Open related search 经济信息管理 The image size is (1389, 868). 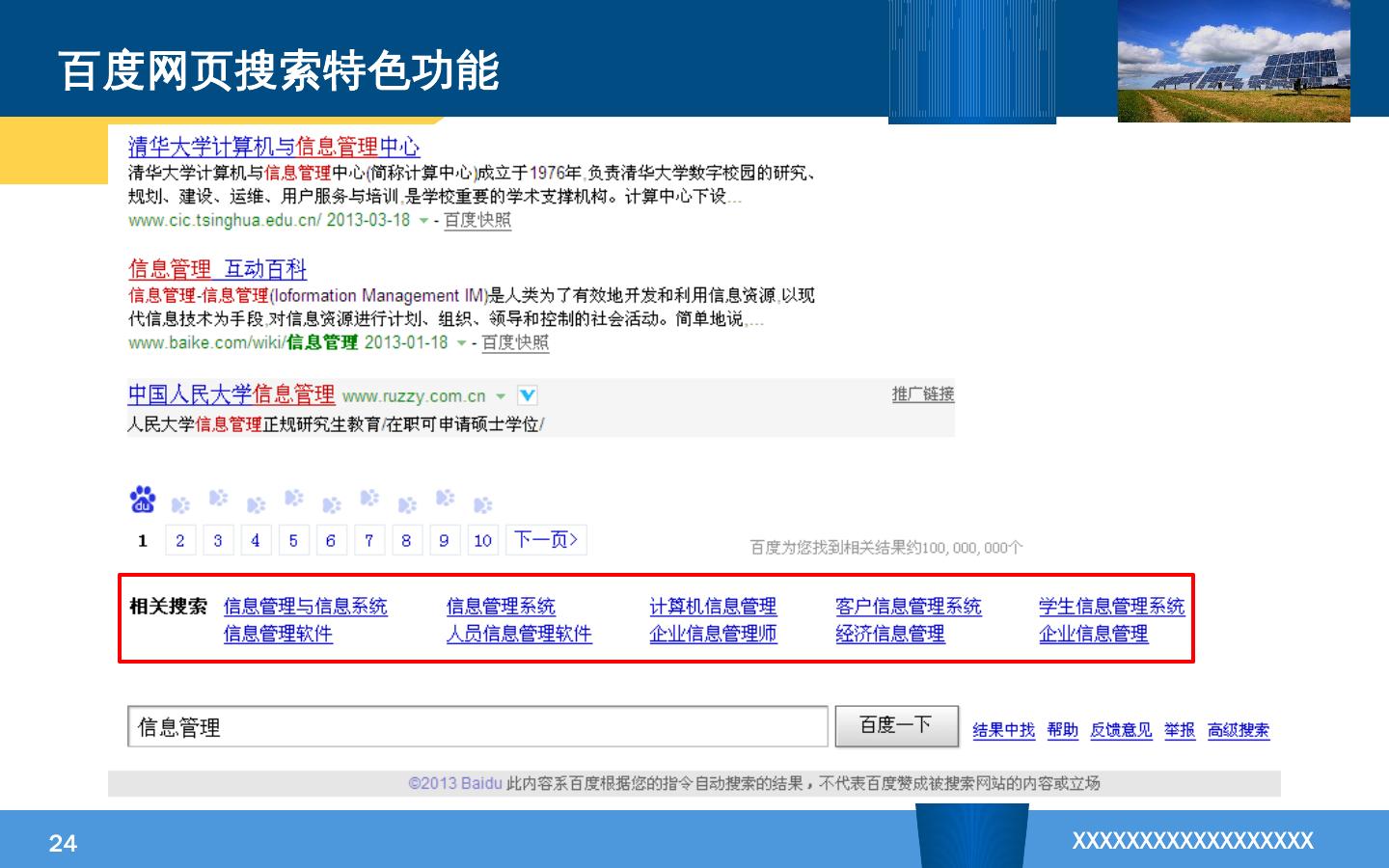tap(890, 634)
